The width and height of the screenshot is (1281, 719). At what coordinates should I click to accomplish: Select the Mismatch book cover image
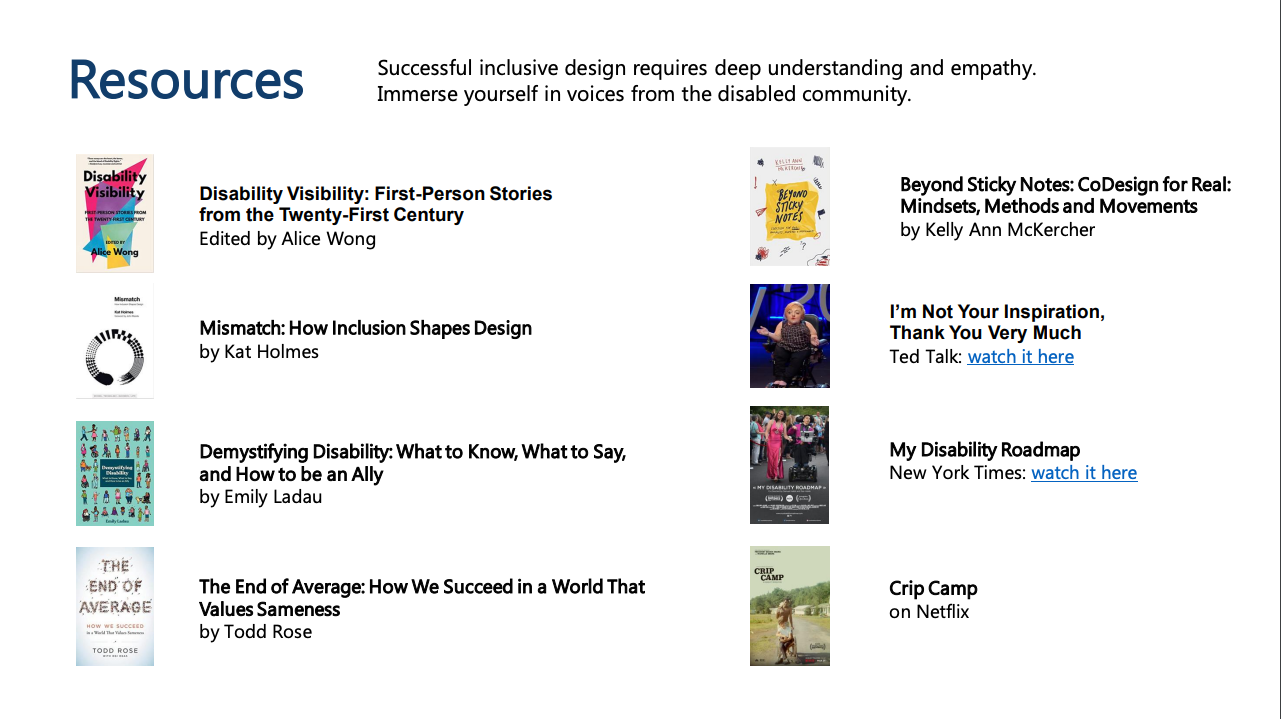point(115,341)
